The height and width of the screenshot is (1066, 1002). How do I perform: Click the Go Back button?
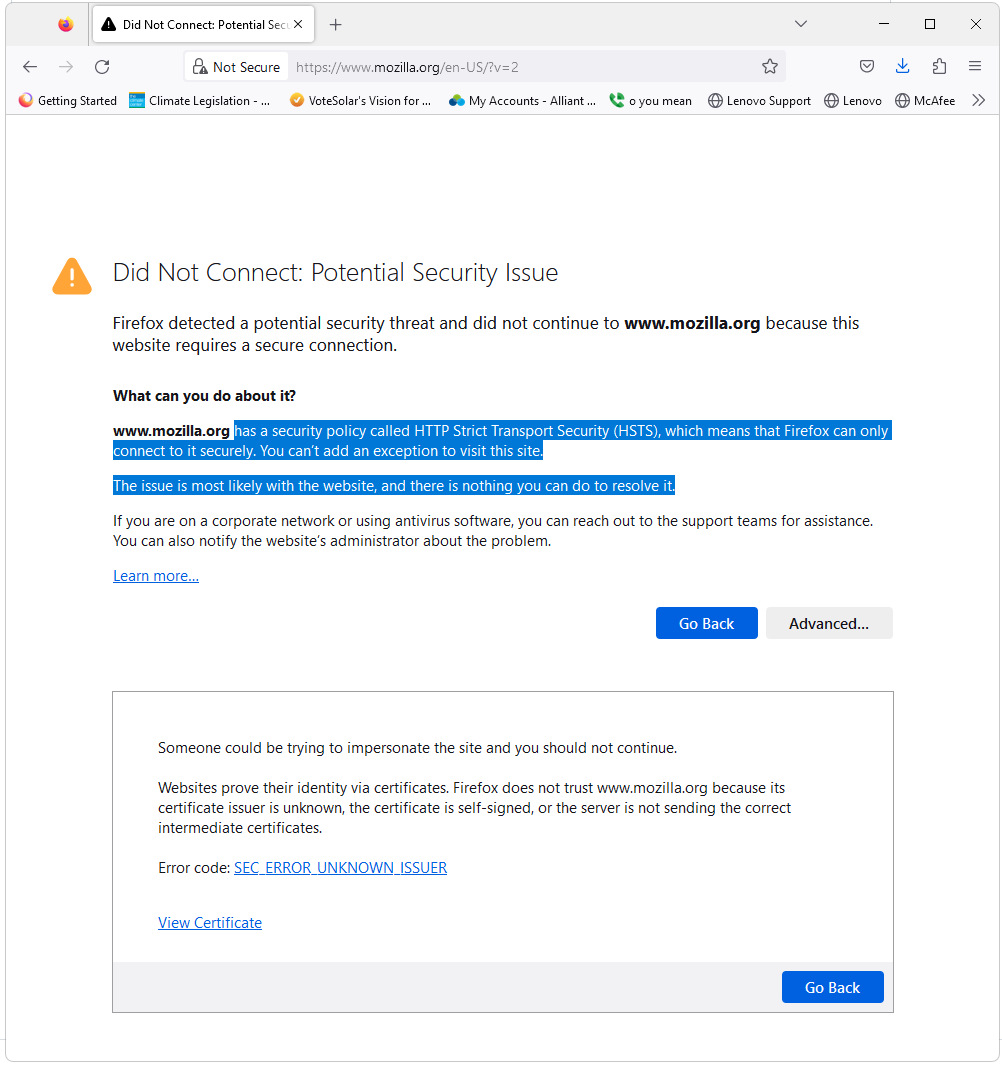(706, 623)
